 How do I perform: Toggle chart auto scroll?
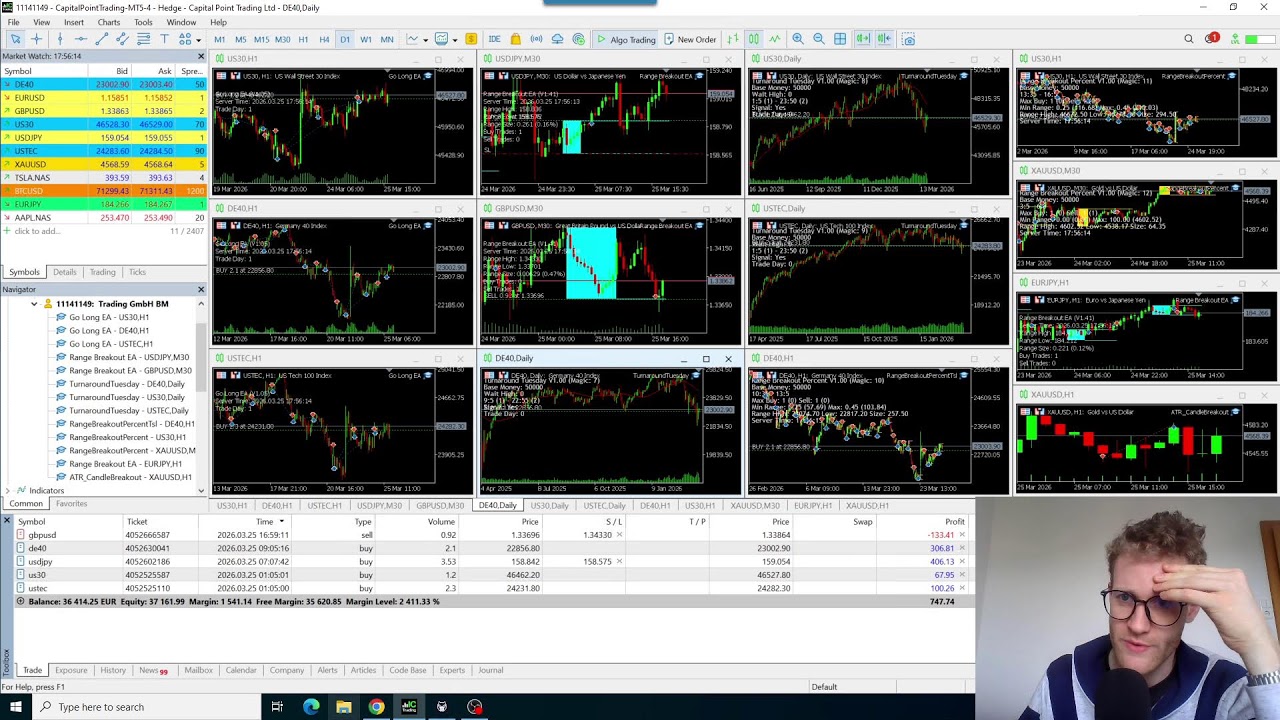coord(862,39)
